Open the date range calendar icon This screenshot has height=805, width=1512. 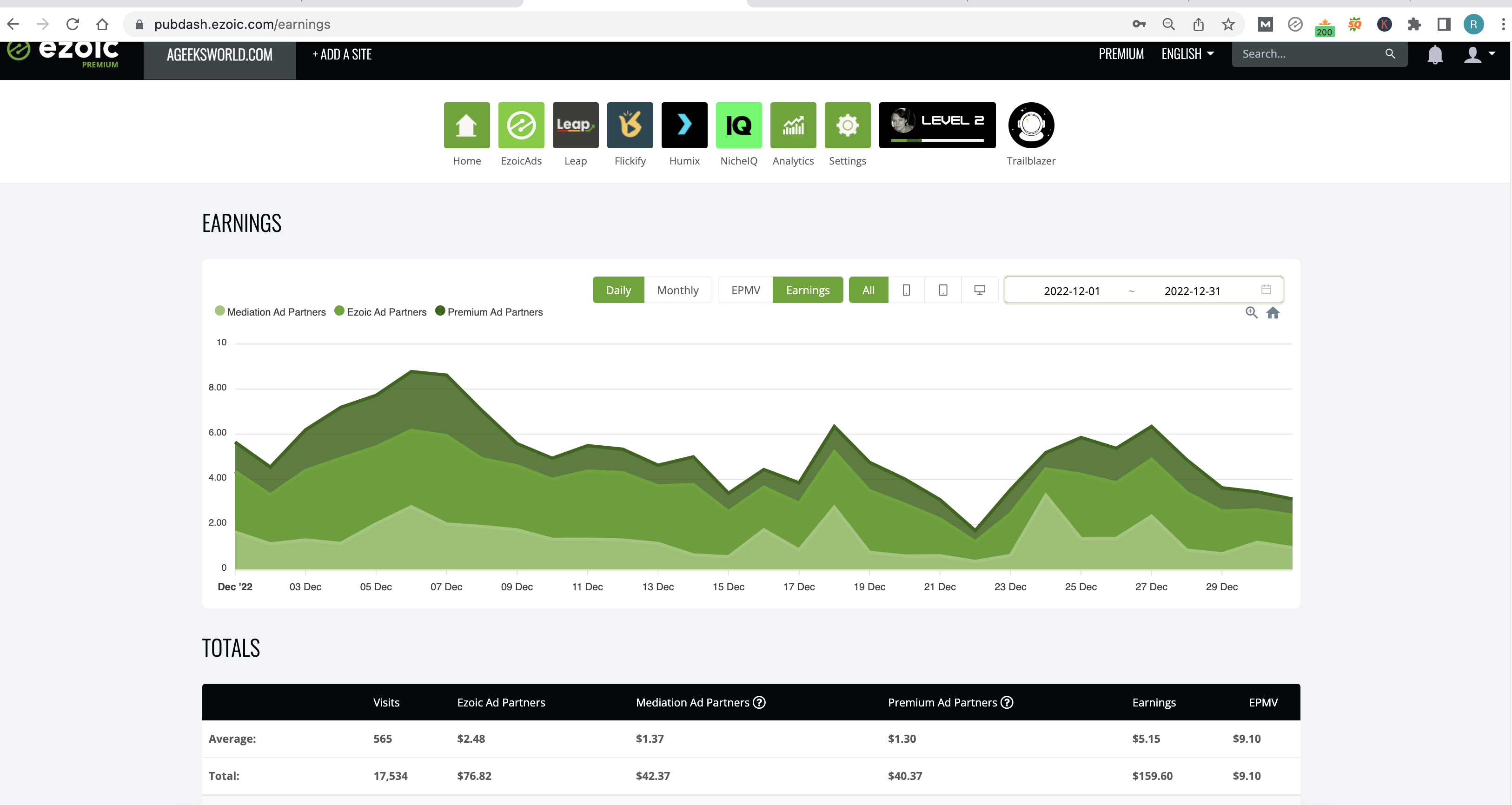(1266, 289)
